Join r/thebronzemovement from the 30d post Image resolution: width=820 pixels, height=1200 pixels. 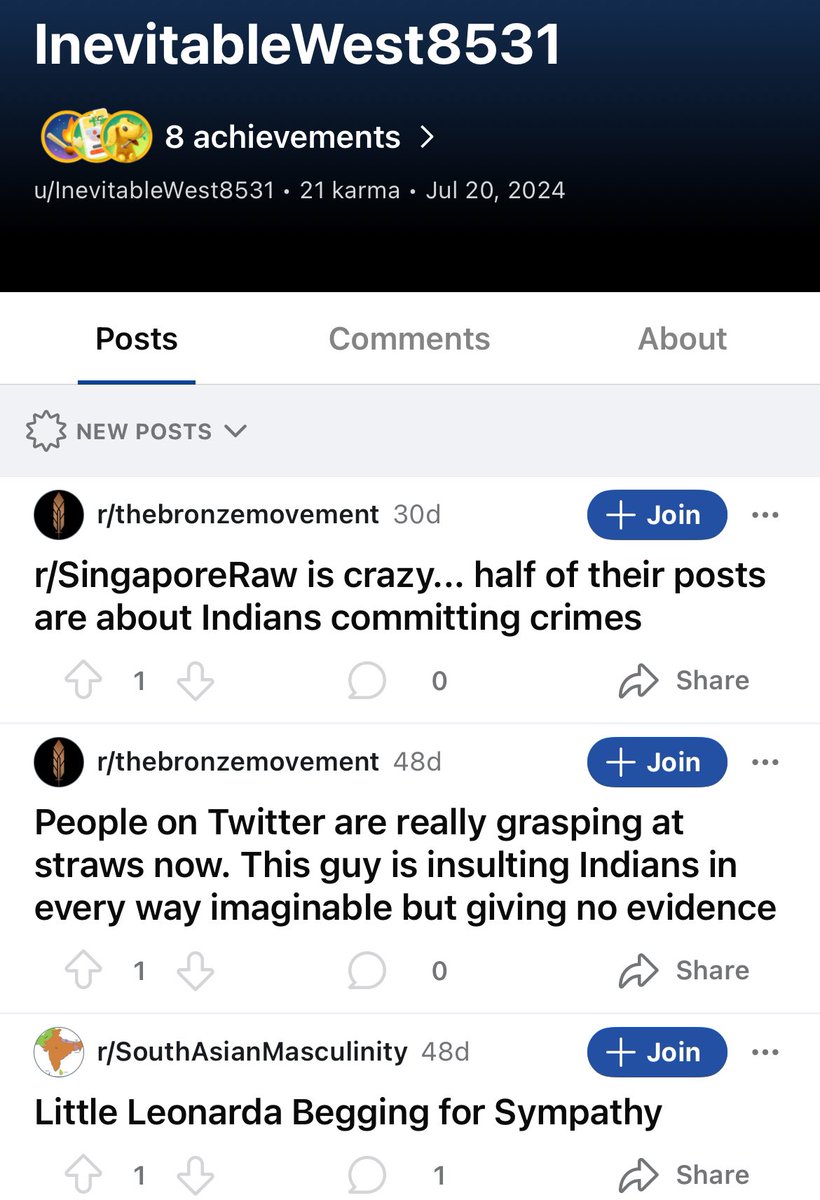click(x=656, y=515)
